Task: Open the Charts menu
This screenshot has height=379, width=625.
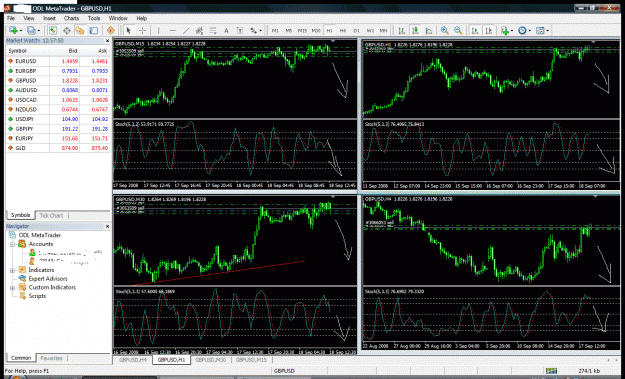Action: tap(71, 18)
